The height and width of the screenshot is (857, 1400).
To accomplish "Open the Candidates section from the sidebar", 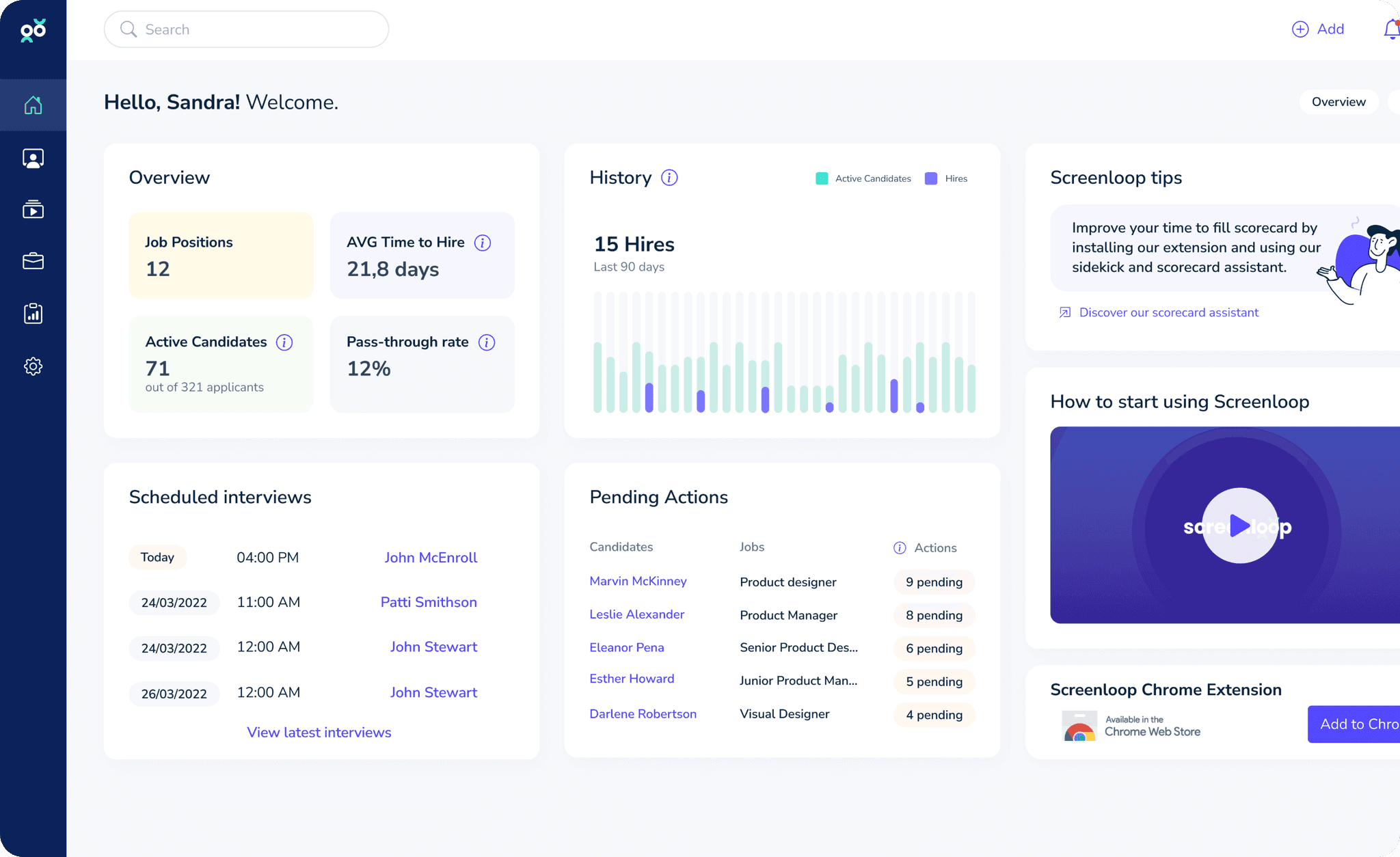I will 32,158.
